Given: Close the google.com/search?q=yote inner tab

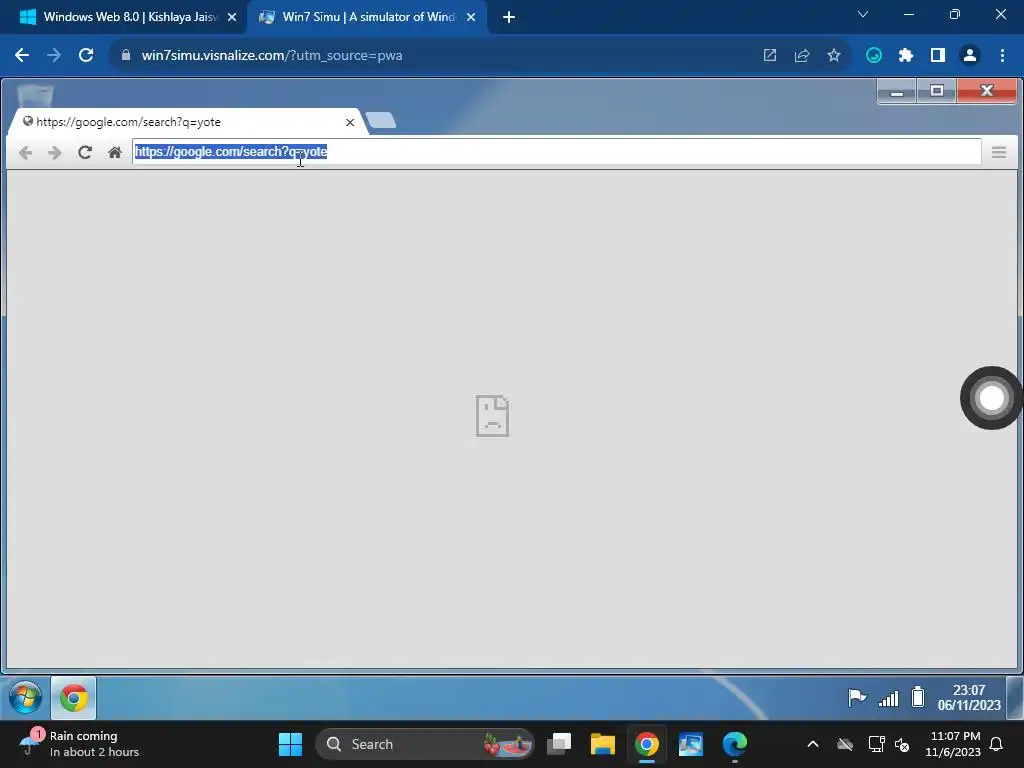Looking at the screenshot, I should coord(350,122).
